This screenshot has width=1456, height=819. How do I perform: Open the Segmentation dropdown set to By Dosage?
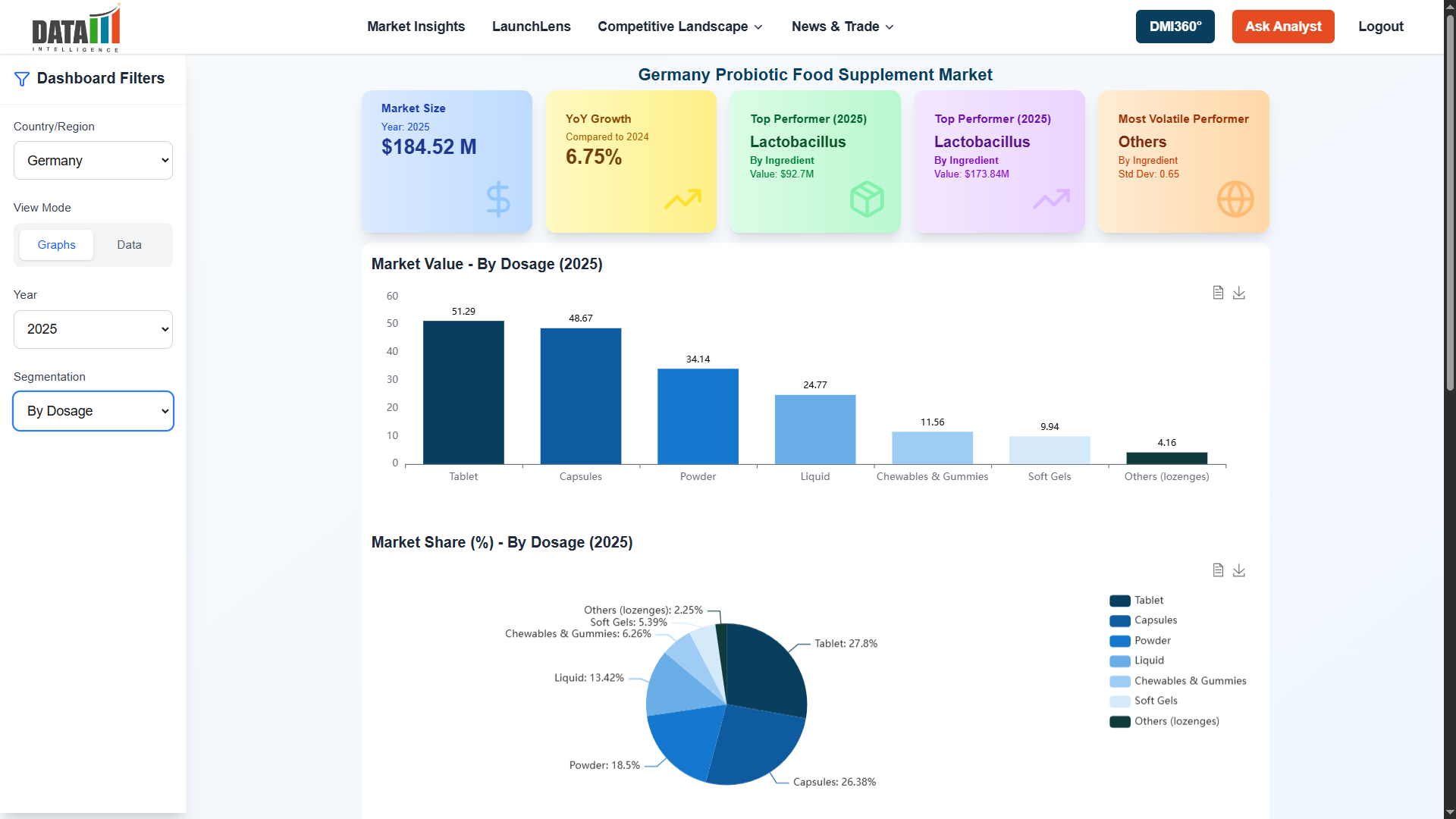[x=93, y=411]
